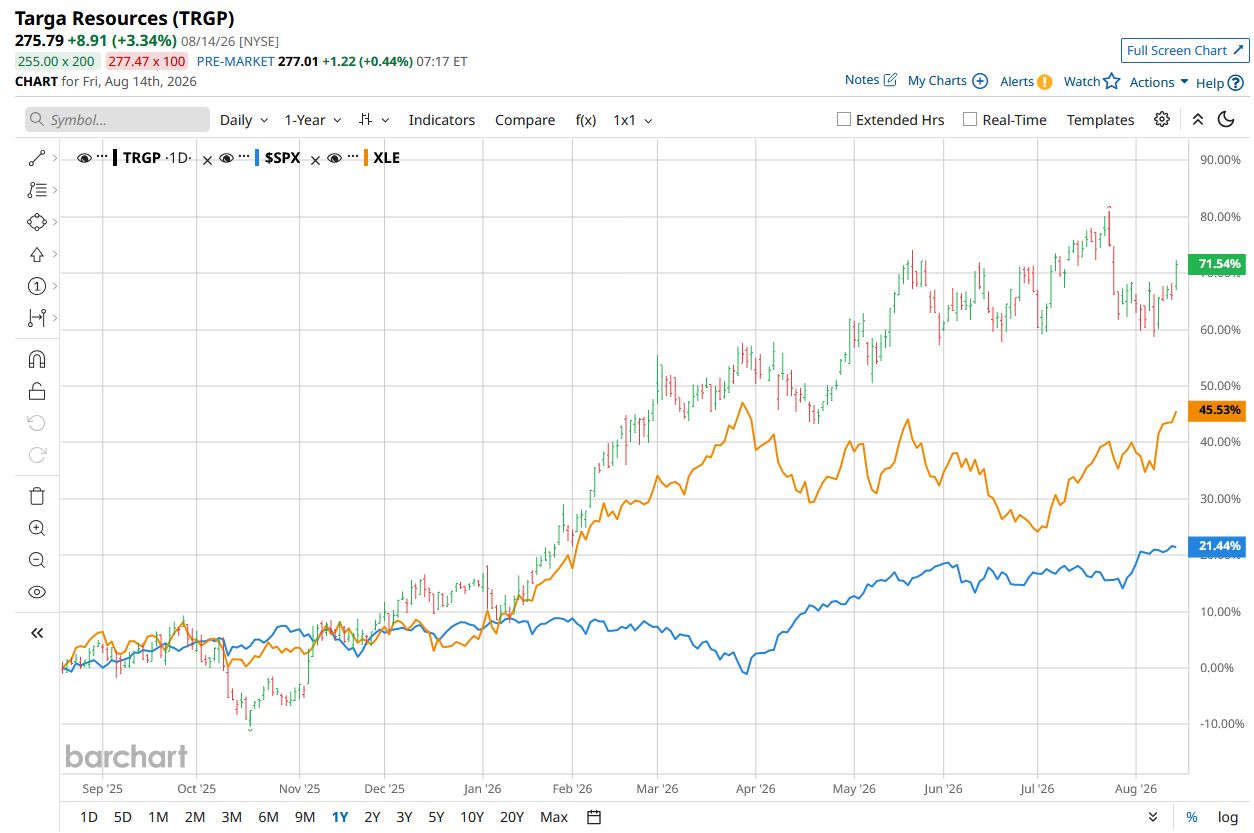Click the bottom-right double chevron icon
This screenshot has width=1254, height=833.
[1154, 817]
